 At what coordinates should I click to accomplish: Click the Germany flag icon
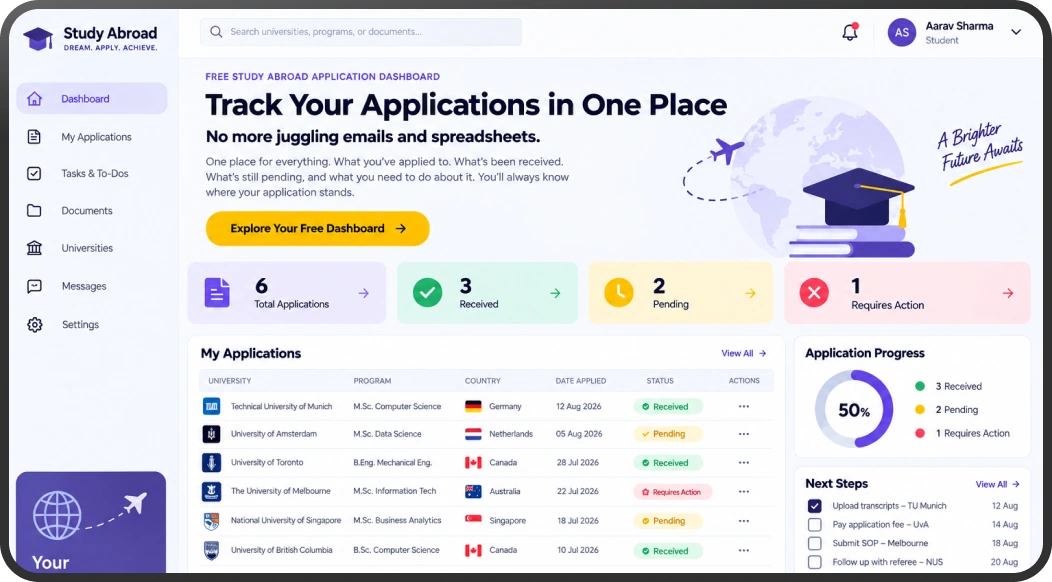(x=473, y=406)
